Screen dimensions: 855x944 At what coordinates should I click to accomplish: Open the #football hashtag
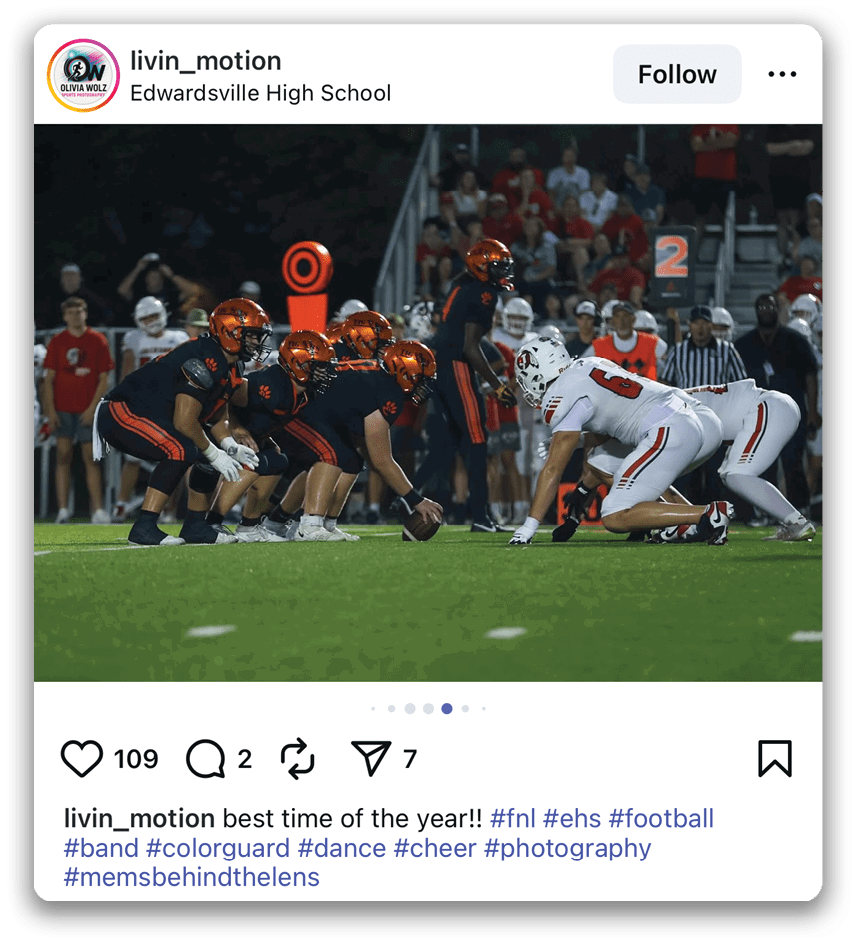pyautogui.click(x=661, y=819)
